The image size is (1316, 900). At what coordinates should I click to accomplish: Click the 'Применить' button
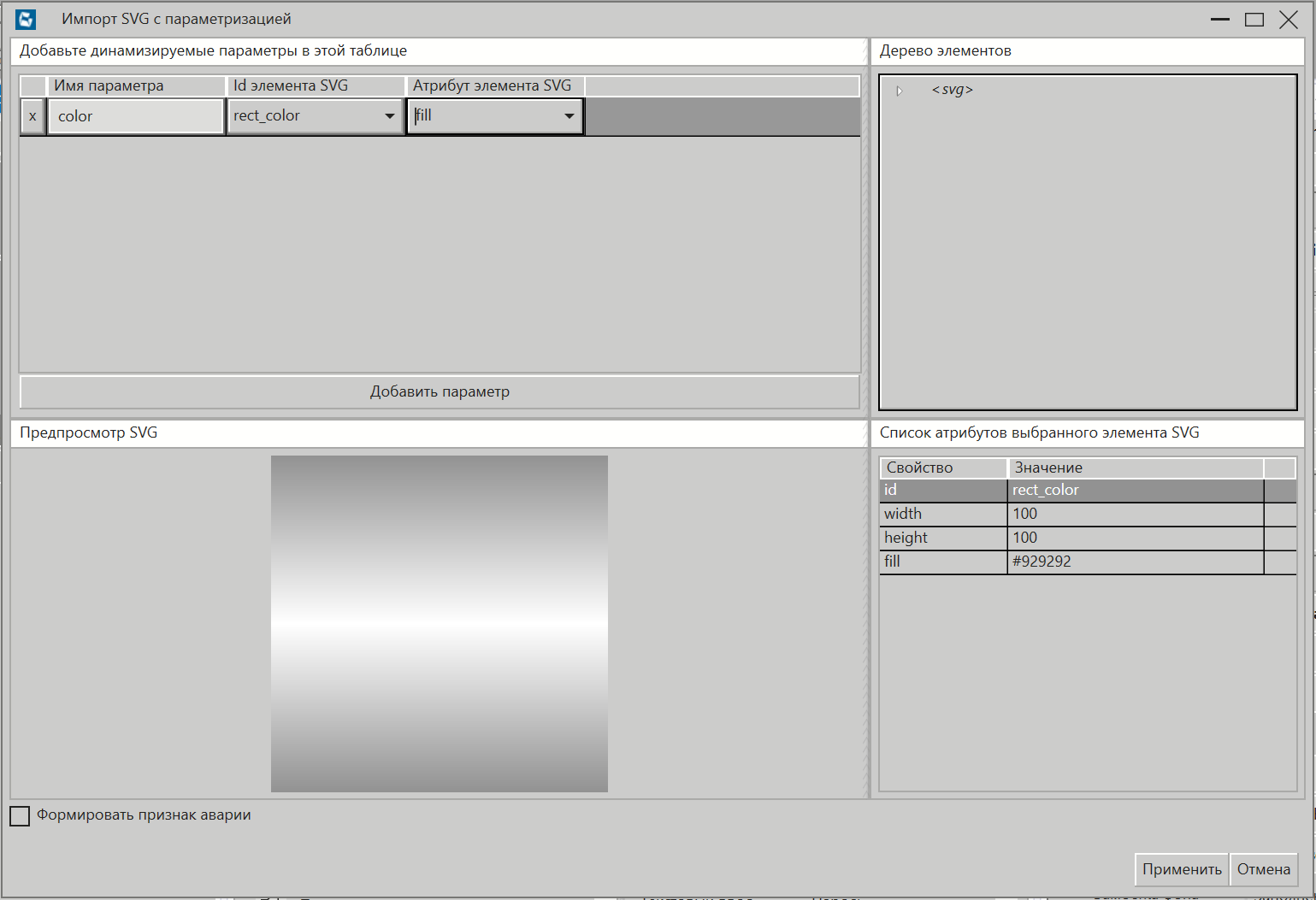(1181, 869)
